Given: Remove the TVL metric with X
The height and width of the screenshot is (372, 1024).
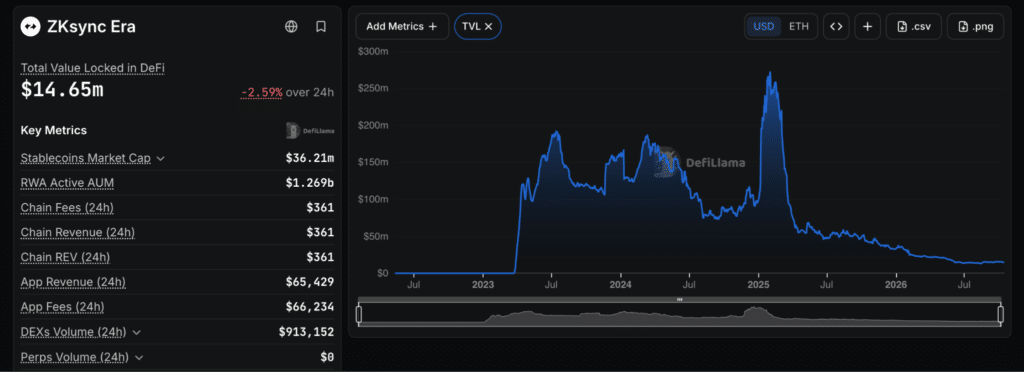Looking at the screenshot, I should (488, 27).
